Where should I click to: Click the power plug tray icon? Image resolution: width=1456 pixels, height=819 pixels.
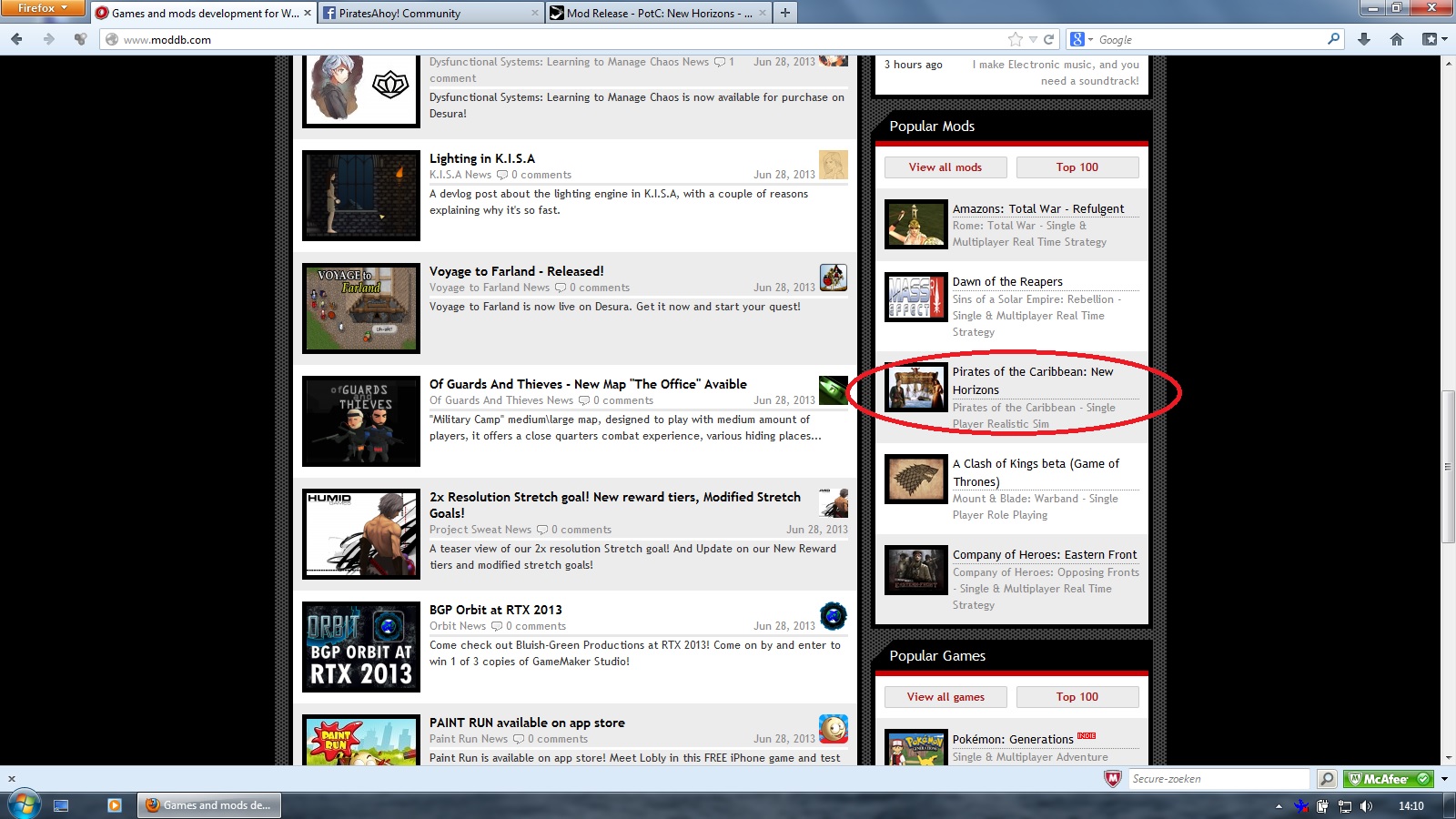click(1322, 806)
